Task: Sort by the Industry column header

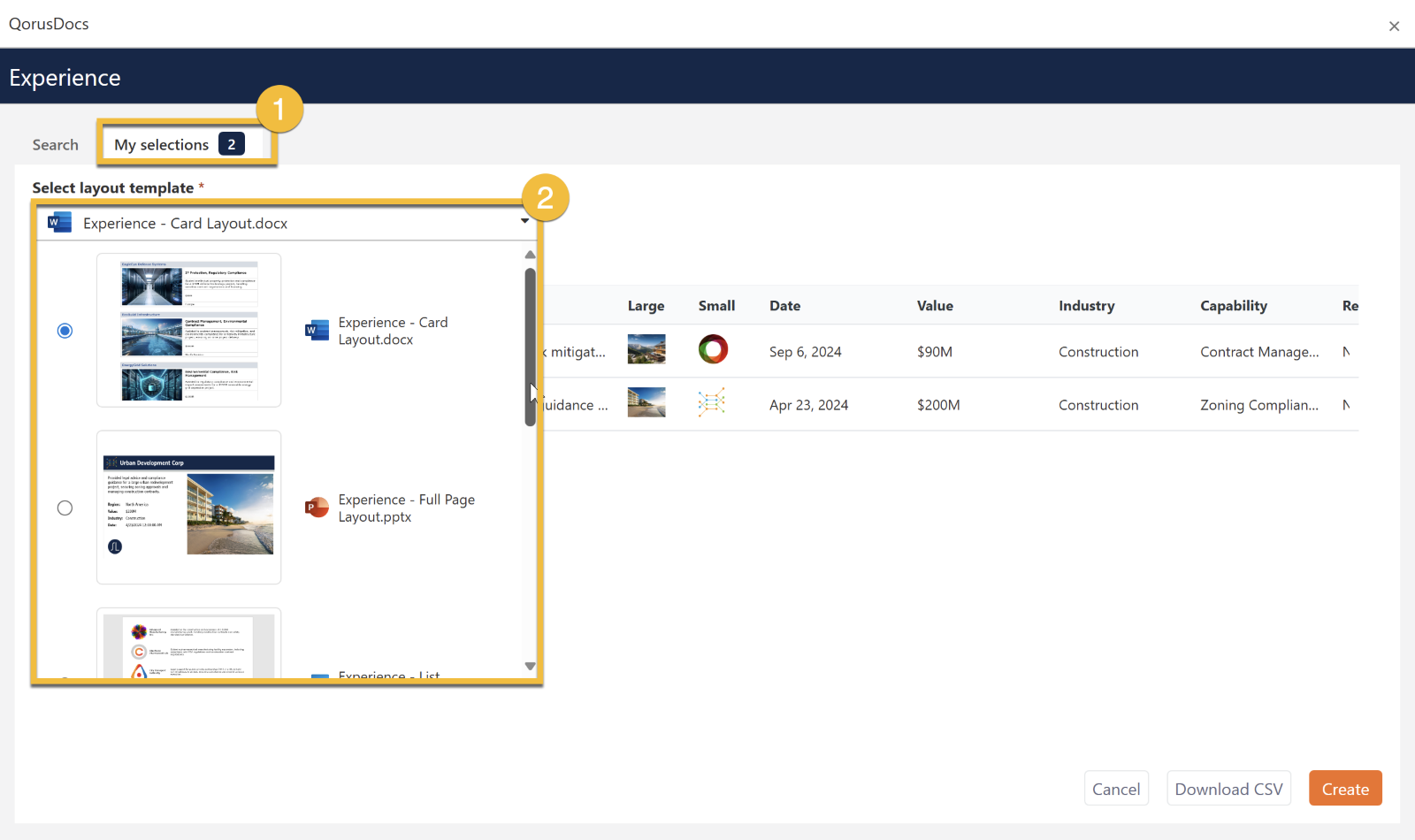Action: point(1086,306)
